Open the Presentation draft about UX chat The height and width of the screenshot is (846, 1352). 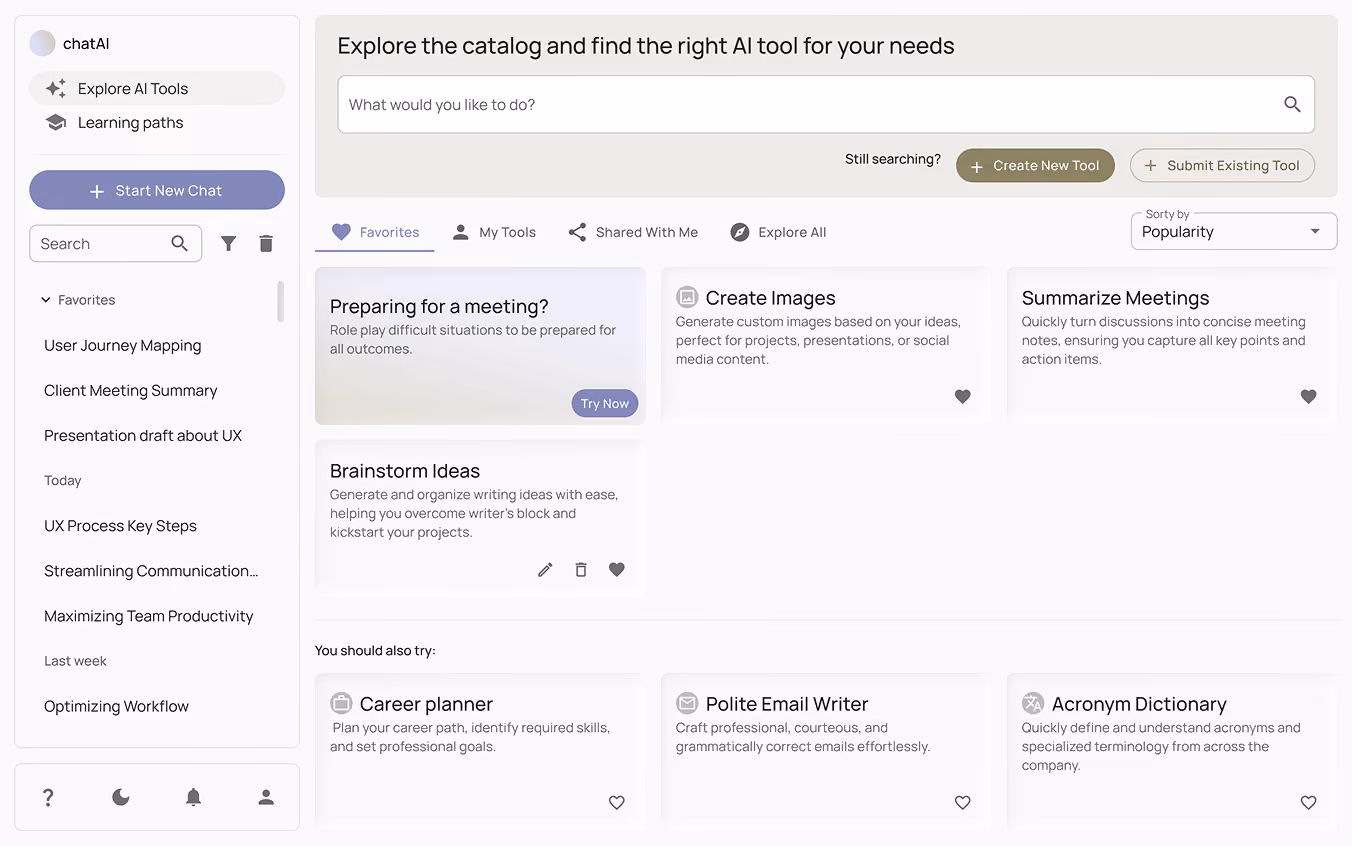coord(143,435)
